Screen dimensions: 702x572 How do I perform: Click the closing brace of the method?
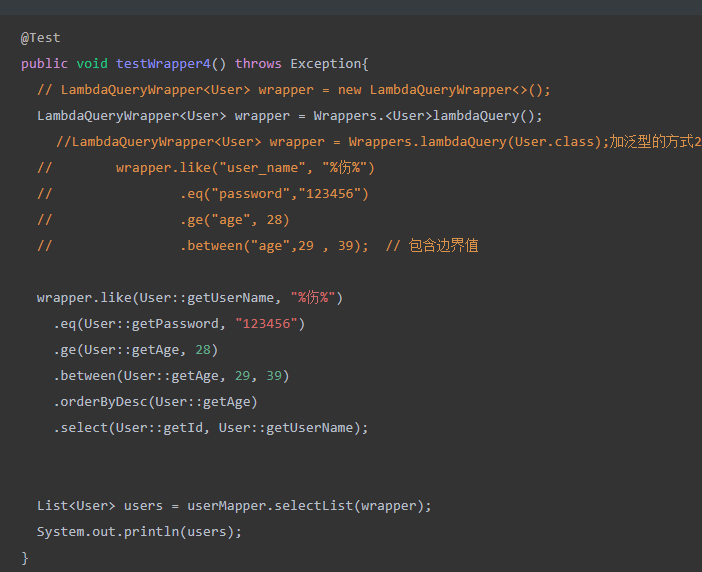tap(25, 558)
